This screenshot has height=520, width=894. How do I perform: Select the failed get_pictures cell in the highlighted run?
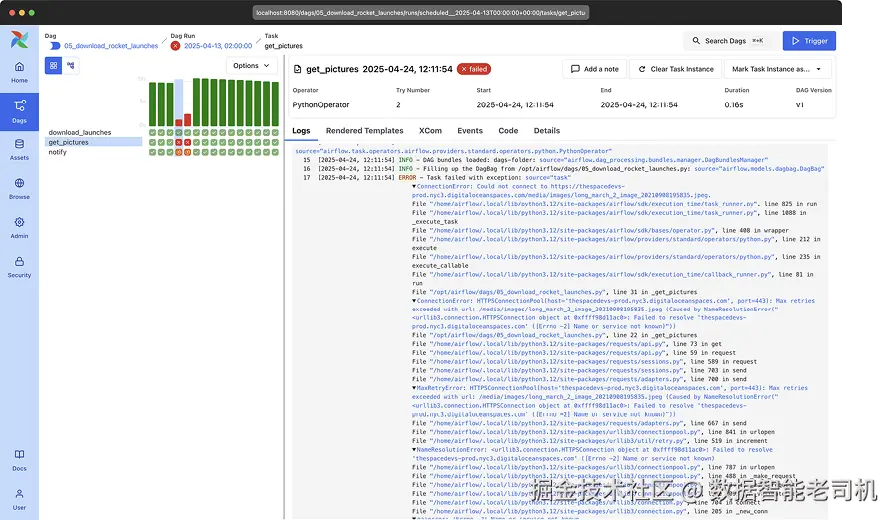pyautogui.click(x=178, y=142)
